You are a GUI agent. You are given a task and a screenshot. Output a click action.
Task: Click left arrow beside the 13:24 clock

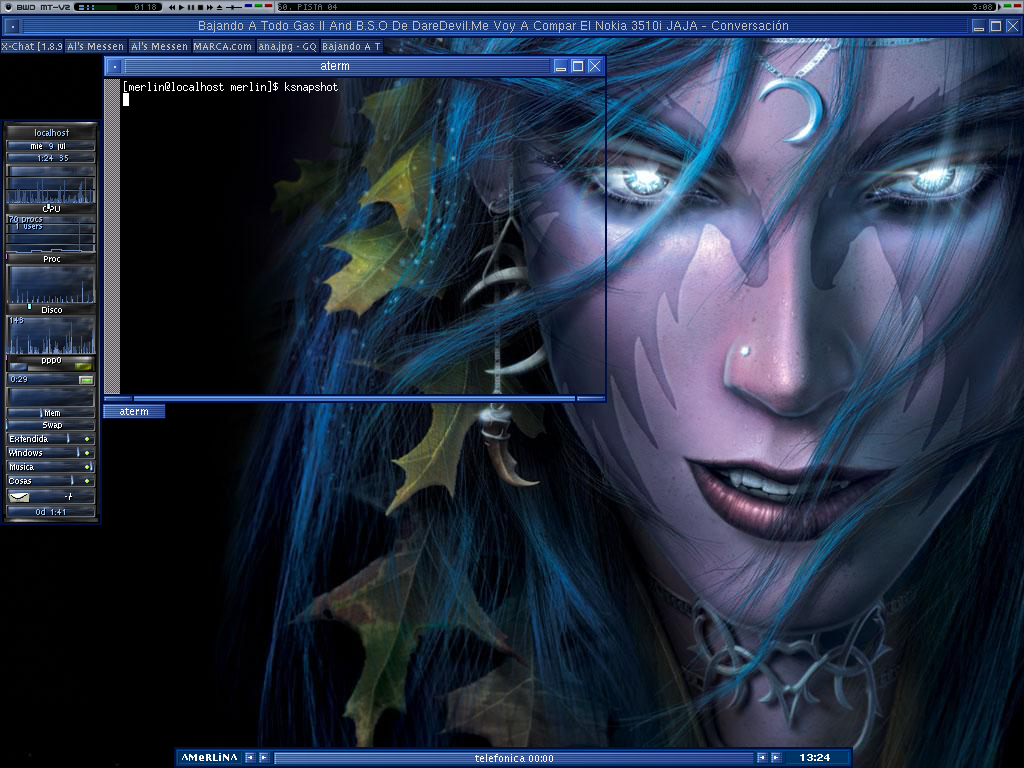761,758
